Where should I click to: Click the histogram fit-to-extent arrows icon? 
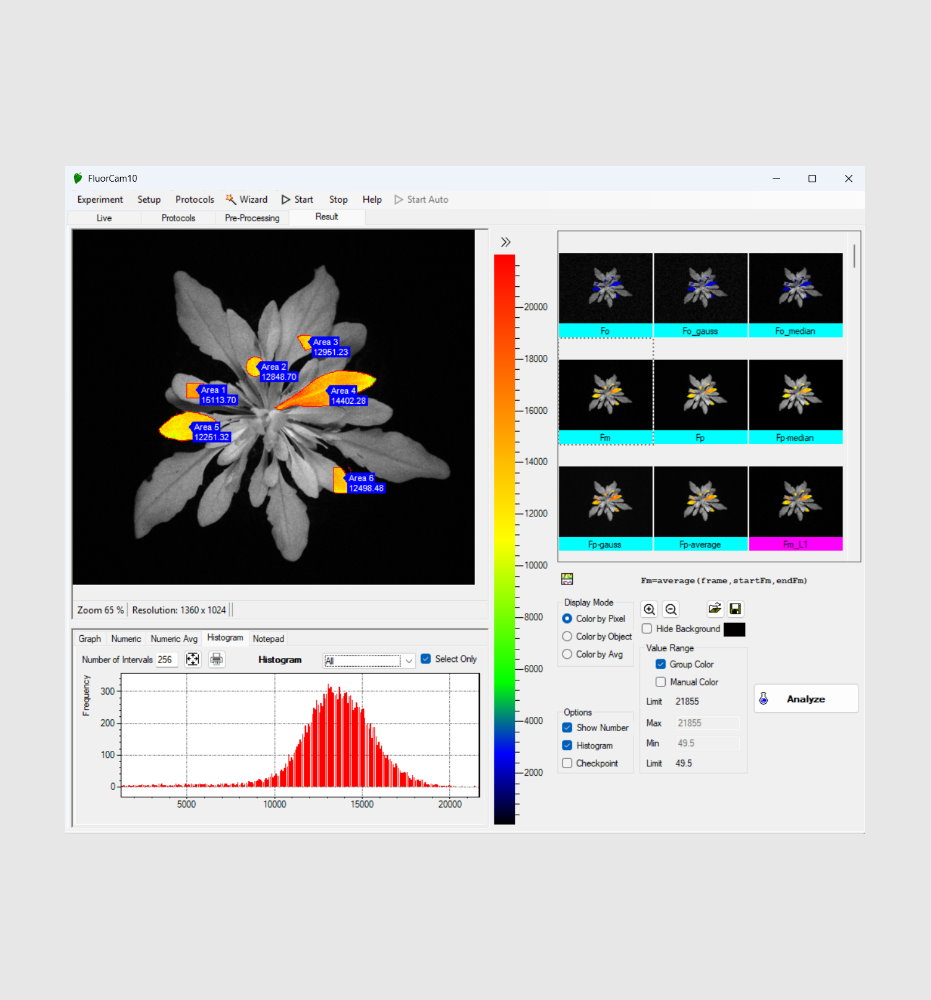click(x=193, y=660)
